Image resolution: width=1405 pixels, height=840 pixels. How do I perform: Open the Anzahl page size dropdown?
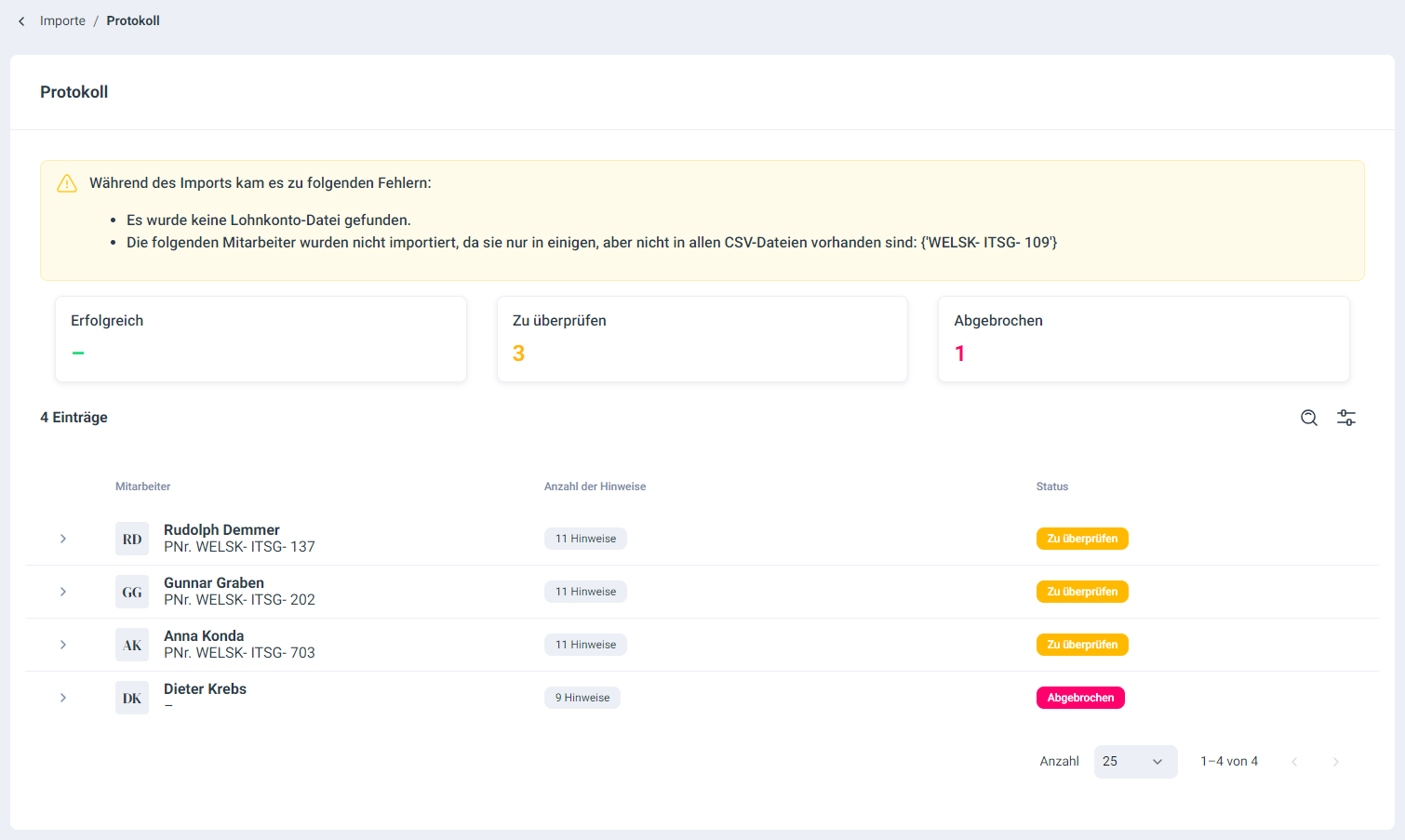[1134, 761]
